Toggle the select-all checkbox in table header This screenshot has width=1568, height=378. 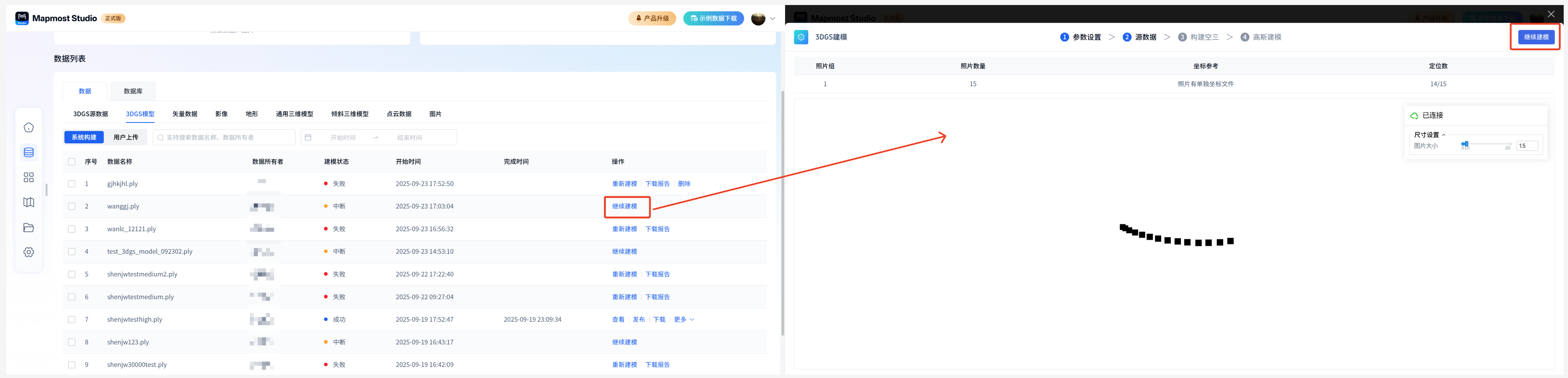tap(72, 162)
